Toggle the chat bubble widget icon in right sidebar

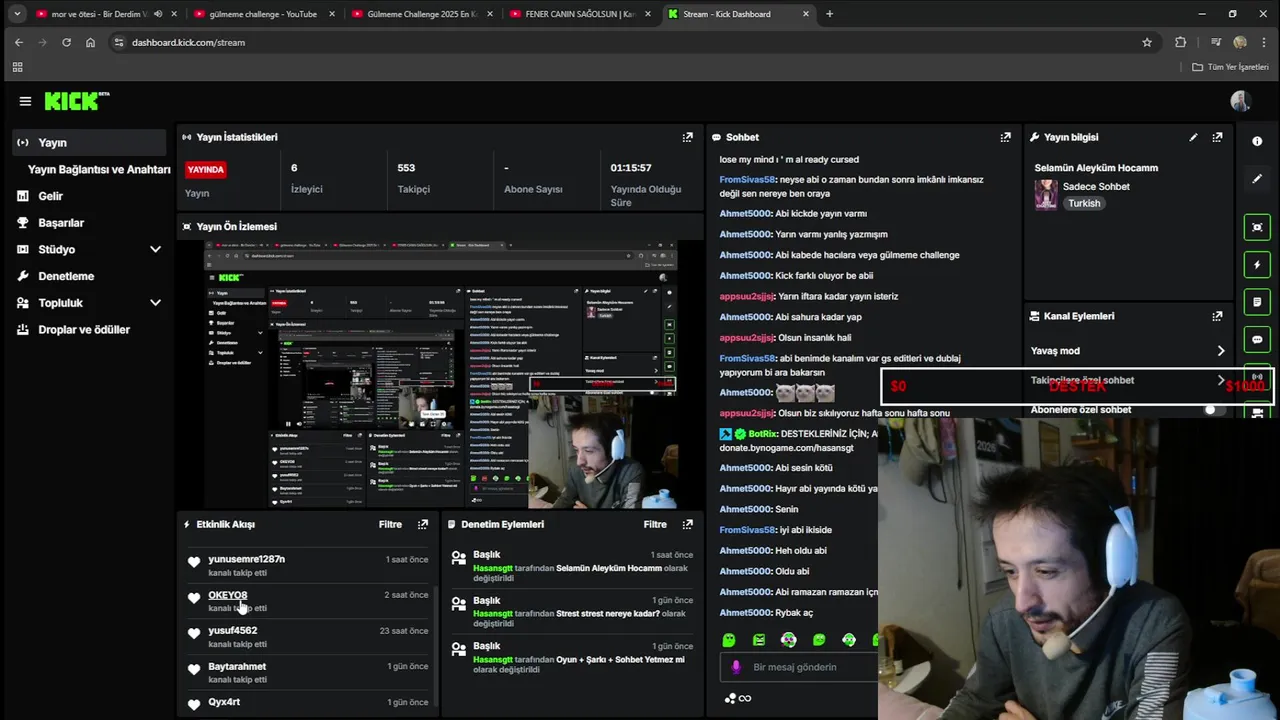coord(1257,340)
